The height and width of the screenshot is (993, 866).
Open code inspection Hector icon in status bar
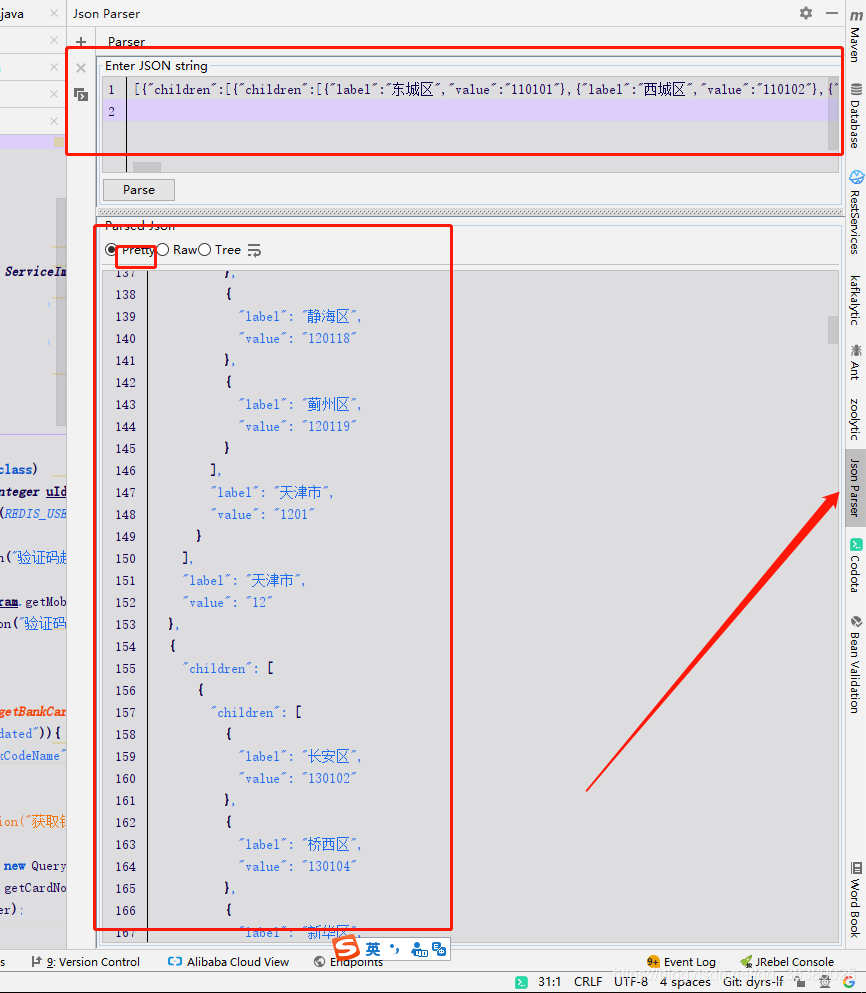(x=824, y=982)
